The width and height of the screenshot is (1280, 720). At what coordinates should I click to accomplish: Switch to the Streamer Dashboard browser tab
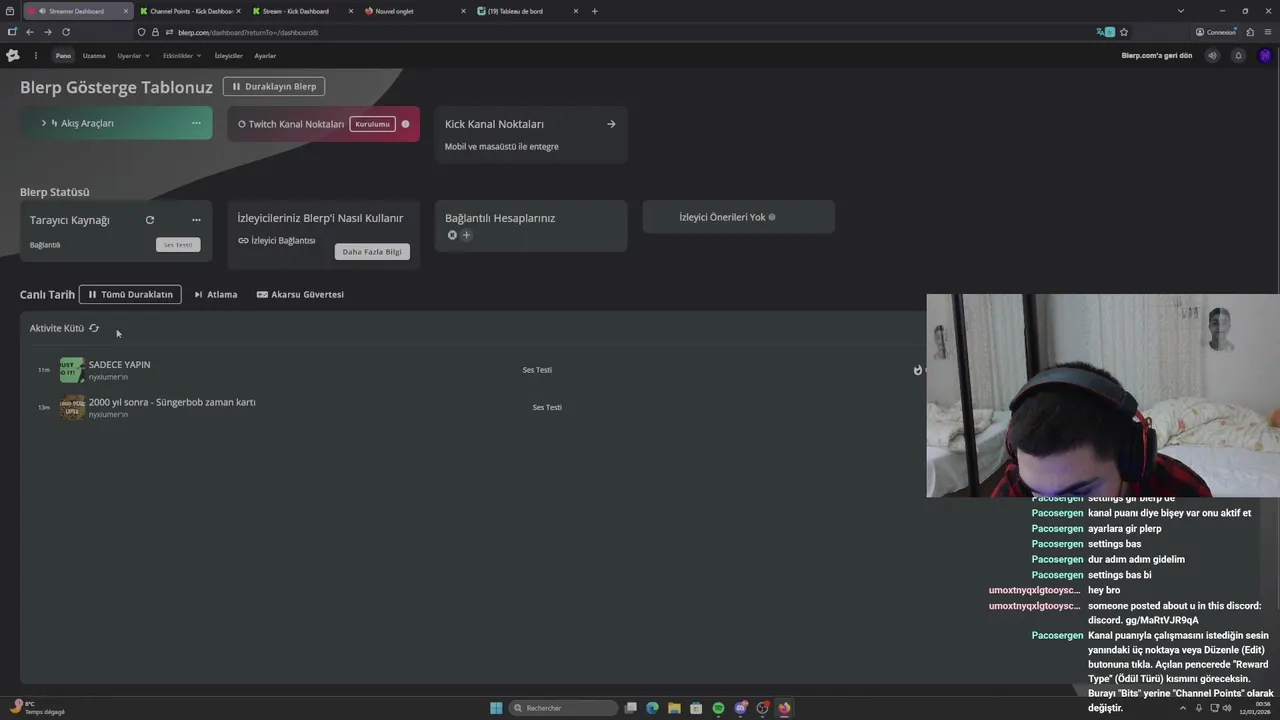pos(76,11)
